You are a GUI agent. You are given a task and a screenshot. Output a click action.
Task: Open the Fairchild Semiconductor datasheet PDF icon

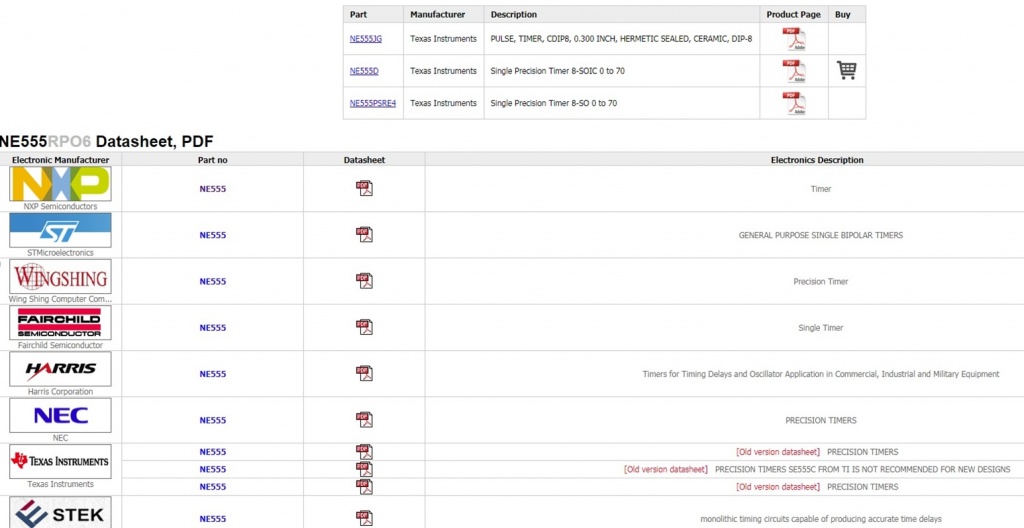click(x=364, y=327)
